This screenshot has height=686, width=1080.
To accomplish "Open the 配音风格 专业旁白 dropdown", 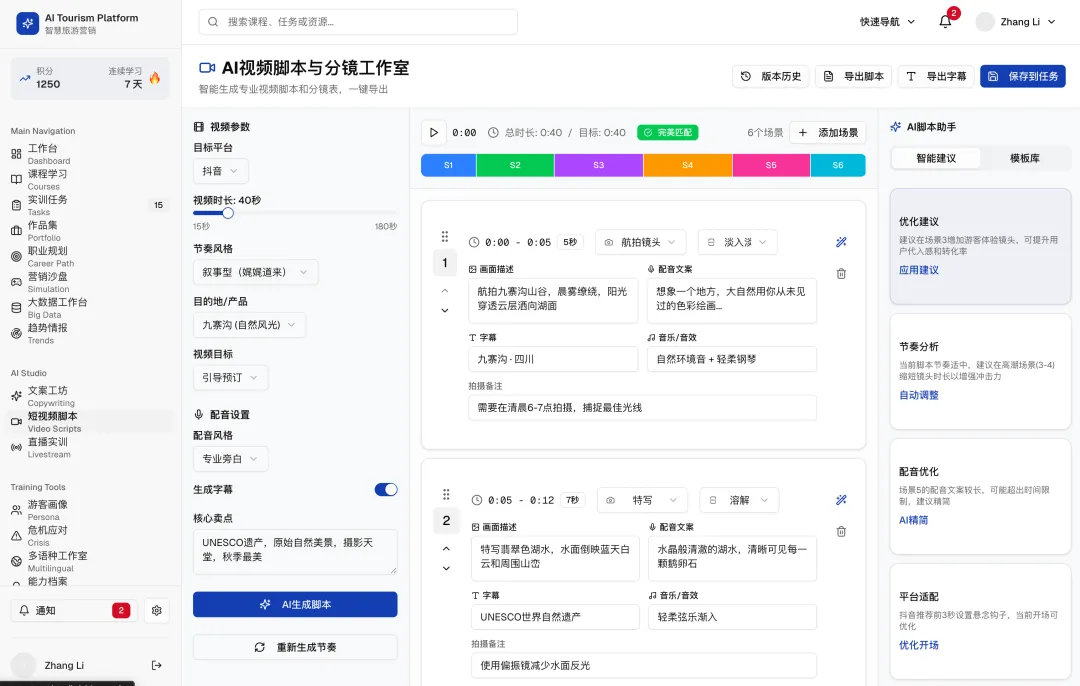I will [230, 459].
